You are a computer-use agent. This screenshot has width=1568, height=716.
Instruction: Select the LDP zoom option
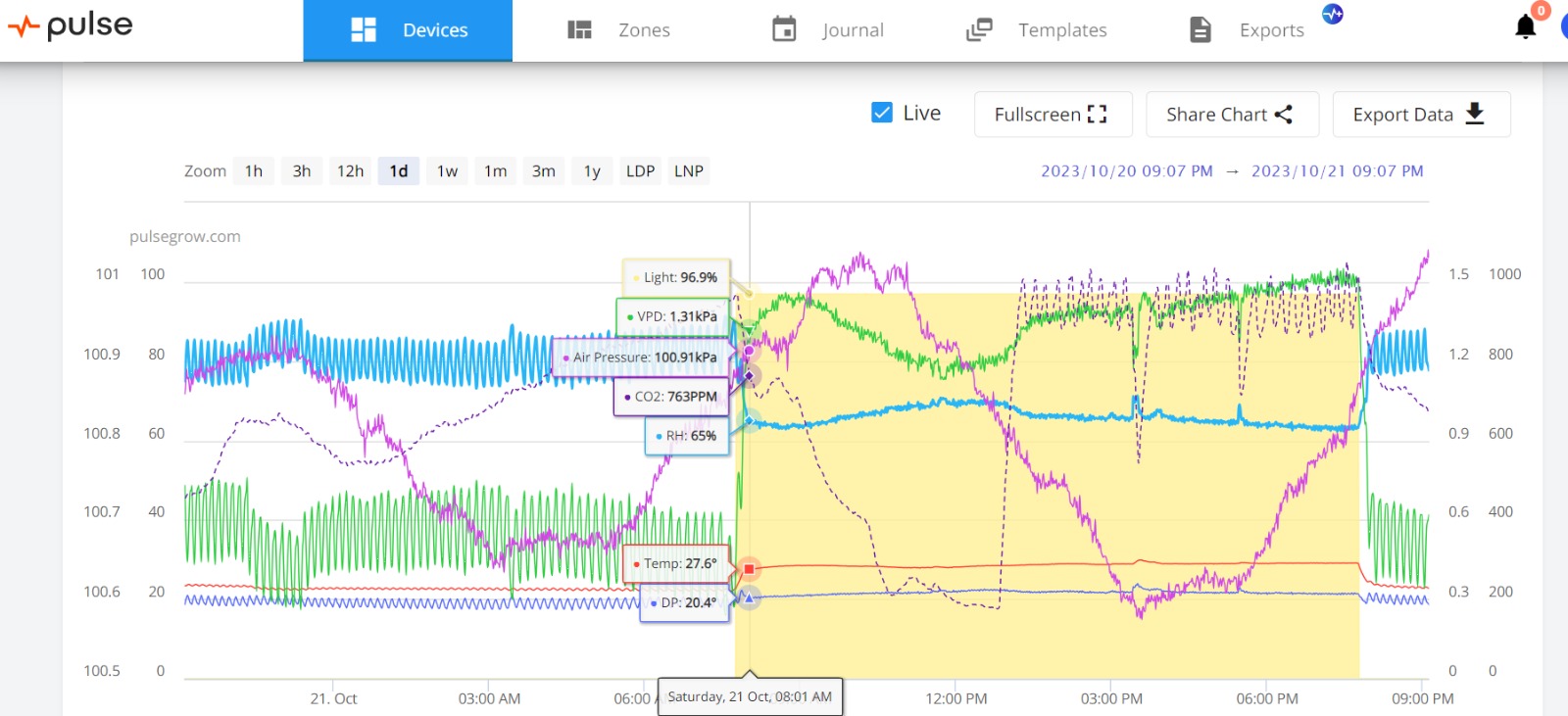pos(640,171)
